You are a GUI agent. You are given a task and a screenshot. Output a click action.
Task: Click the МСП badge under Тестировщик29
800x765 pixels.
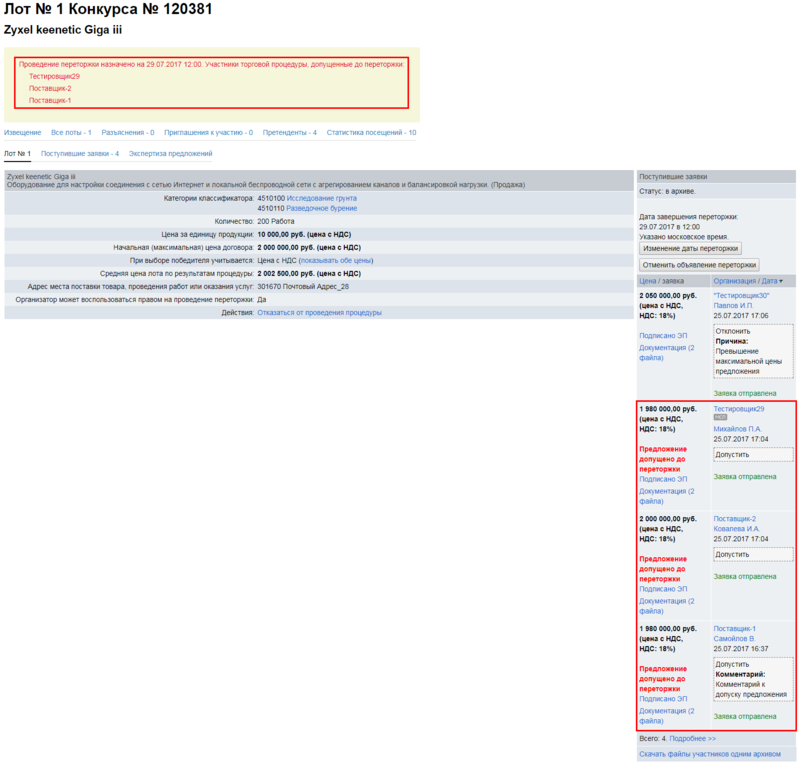click(x=720, y=418)
